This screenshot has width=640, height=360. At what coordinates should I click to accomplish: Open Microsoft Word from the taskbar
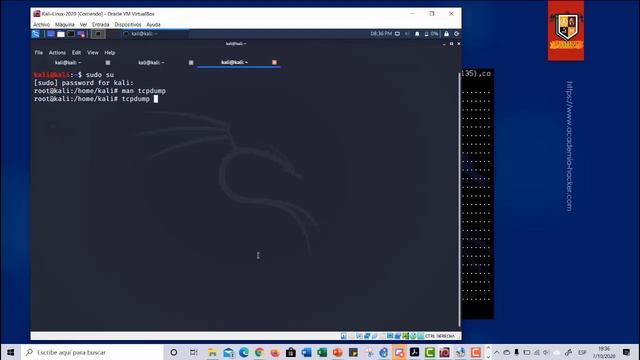click(x=306, y=352)
